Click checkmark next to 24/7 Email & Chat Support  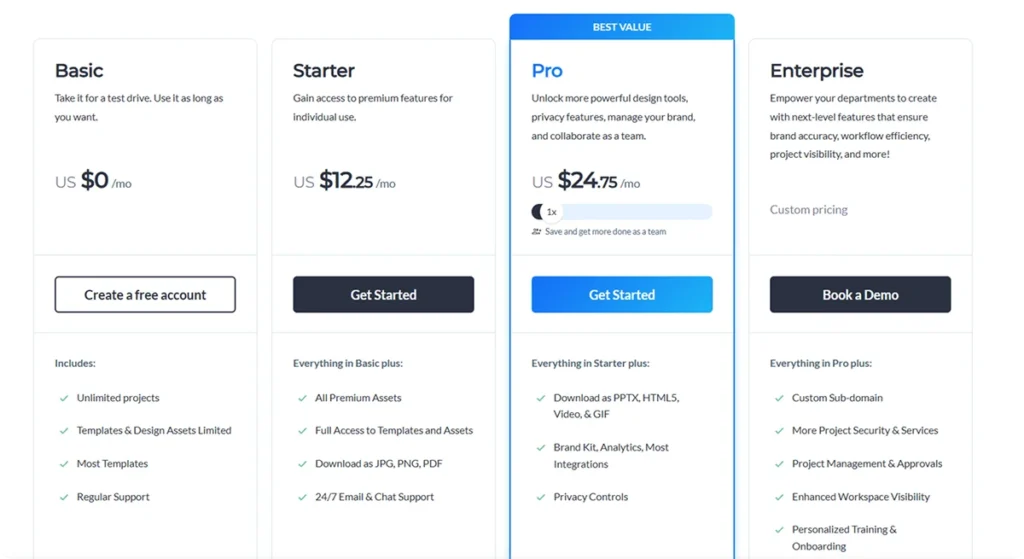click(x=302, y=497)
